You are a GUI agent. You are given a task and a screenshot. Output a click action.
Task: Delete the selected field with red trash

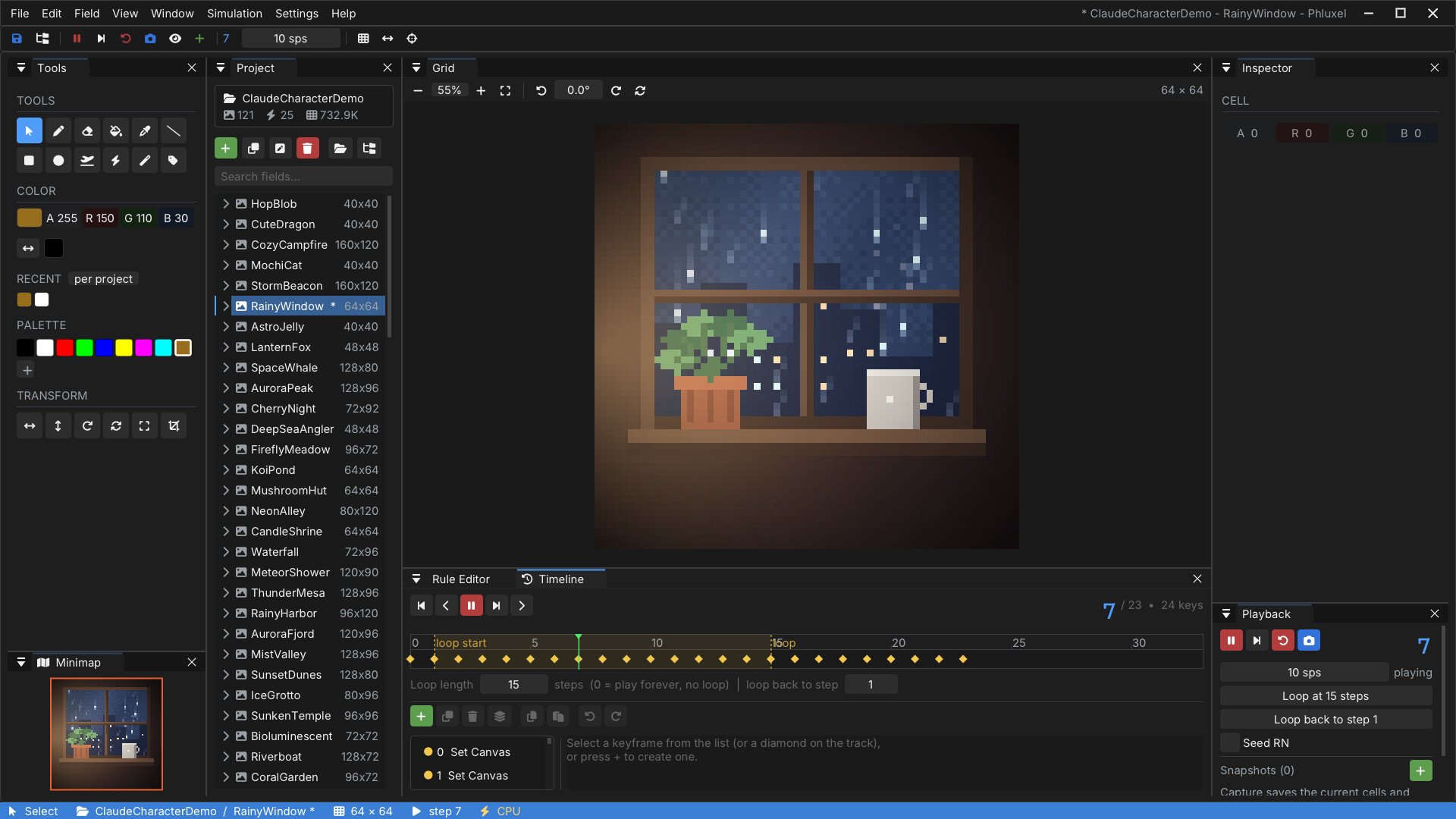[307, 149]
